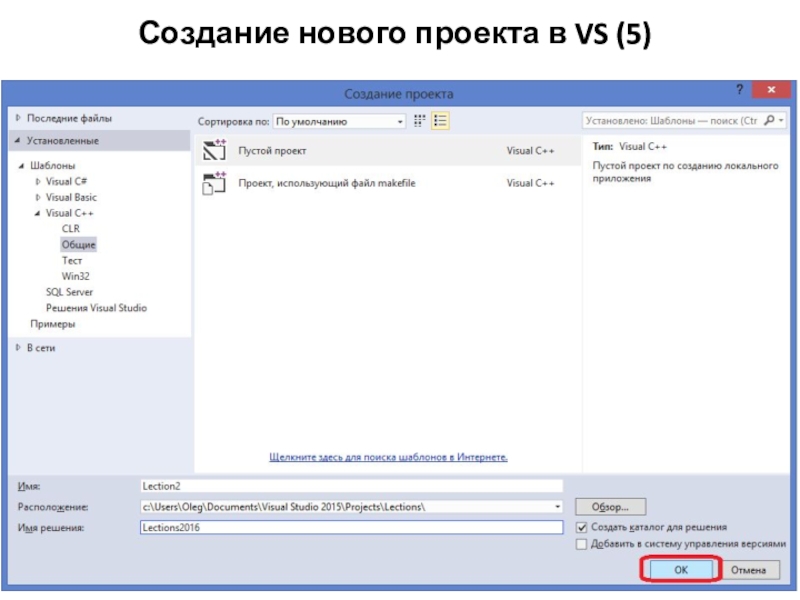Image resolution: width=800 pixels, height=600 pixels.
Task: Click the makefile project template icon
Action: 214,183
